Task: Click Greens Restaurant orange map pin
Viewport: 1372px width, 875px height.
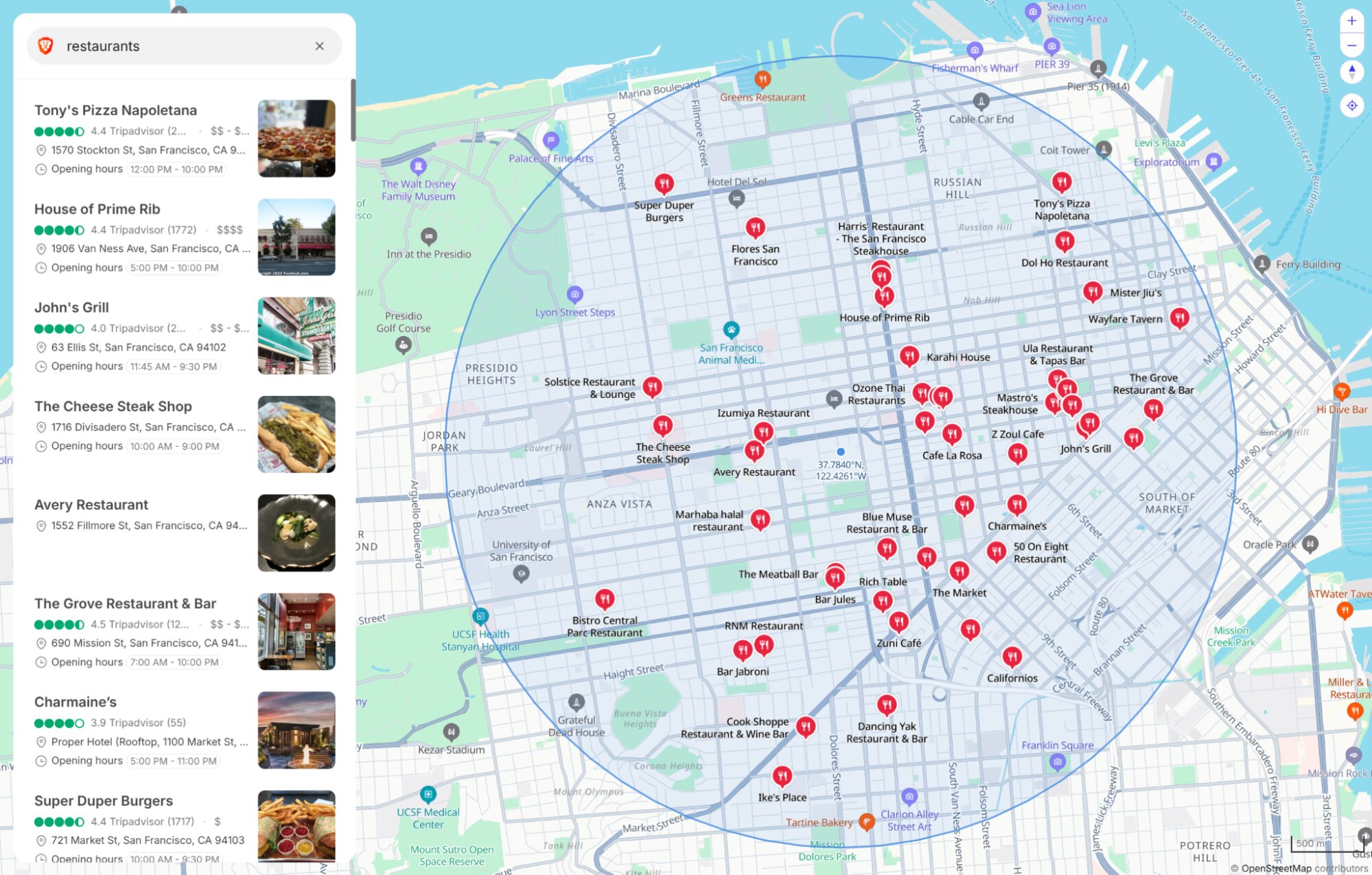Action: pos(763,80)
